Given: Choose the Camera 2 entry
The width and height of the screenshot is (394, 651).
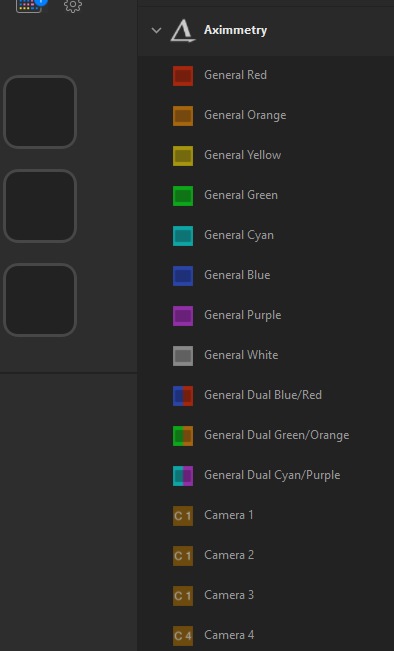Looking at the screenshot, I should [266, 556].
